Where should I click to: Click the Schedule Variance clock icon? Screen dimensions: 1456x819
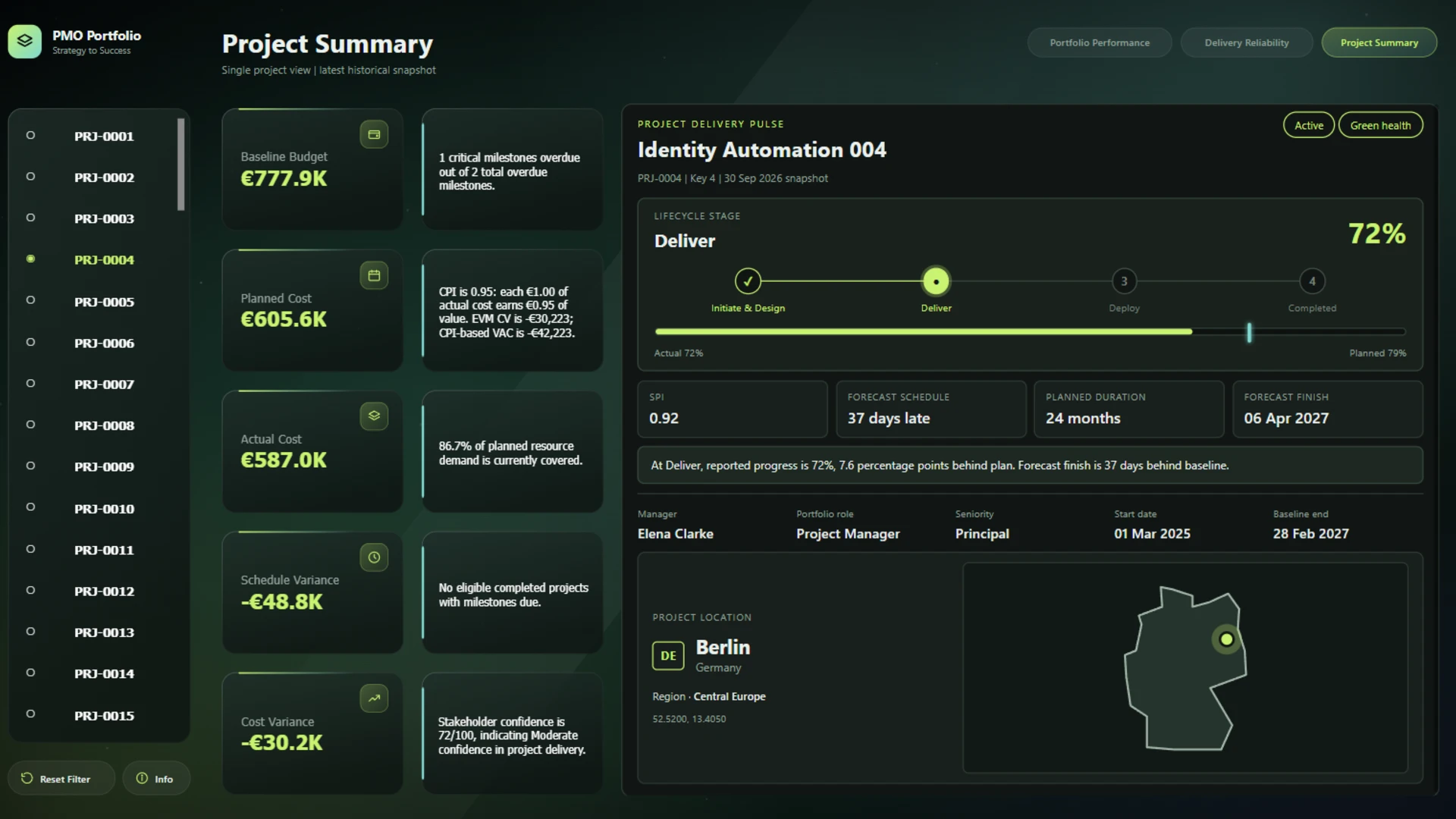[374, 557]
